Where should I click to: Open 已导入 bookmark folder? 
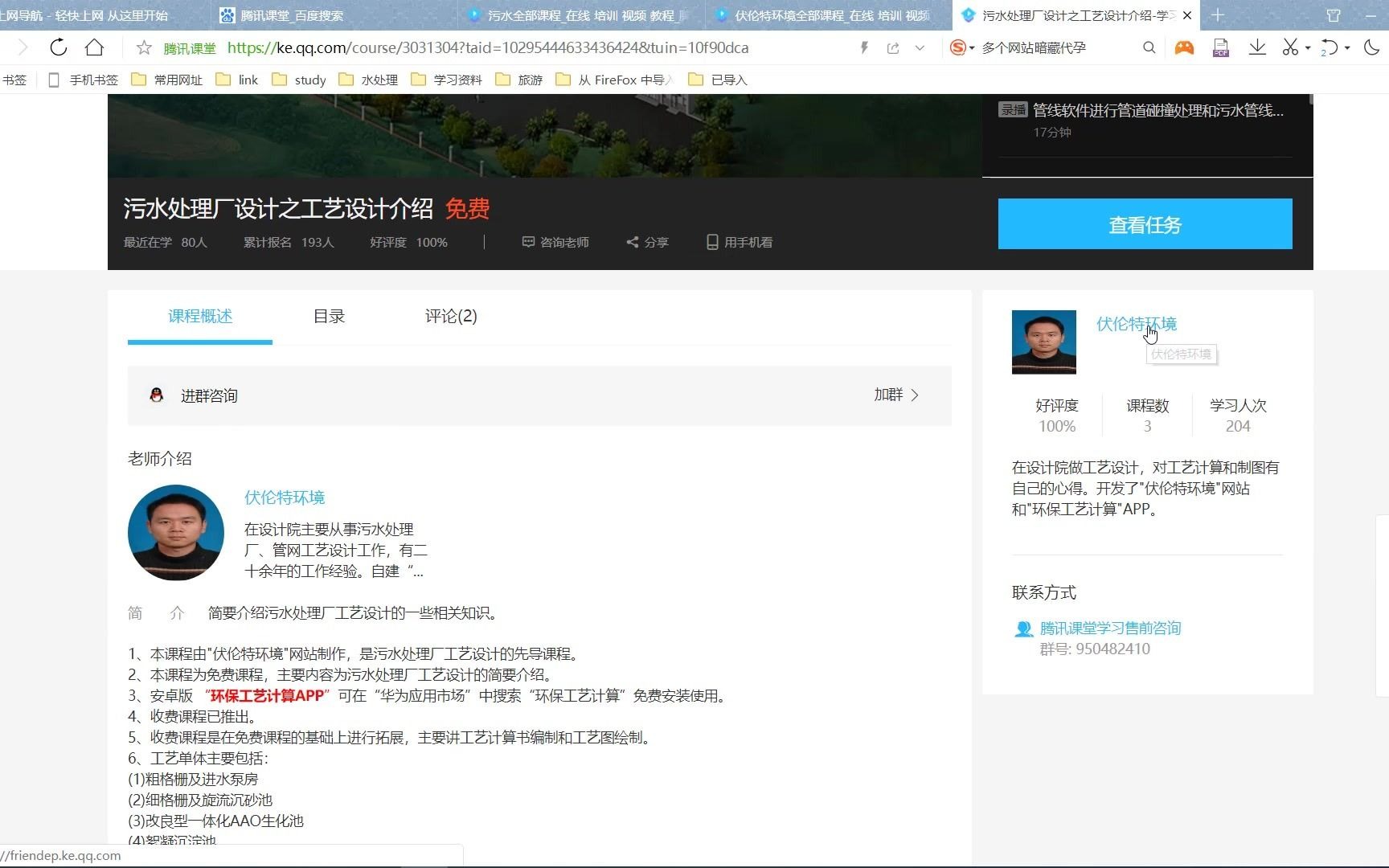coord(718,80)
